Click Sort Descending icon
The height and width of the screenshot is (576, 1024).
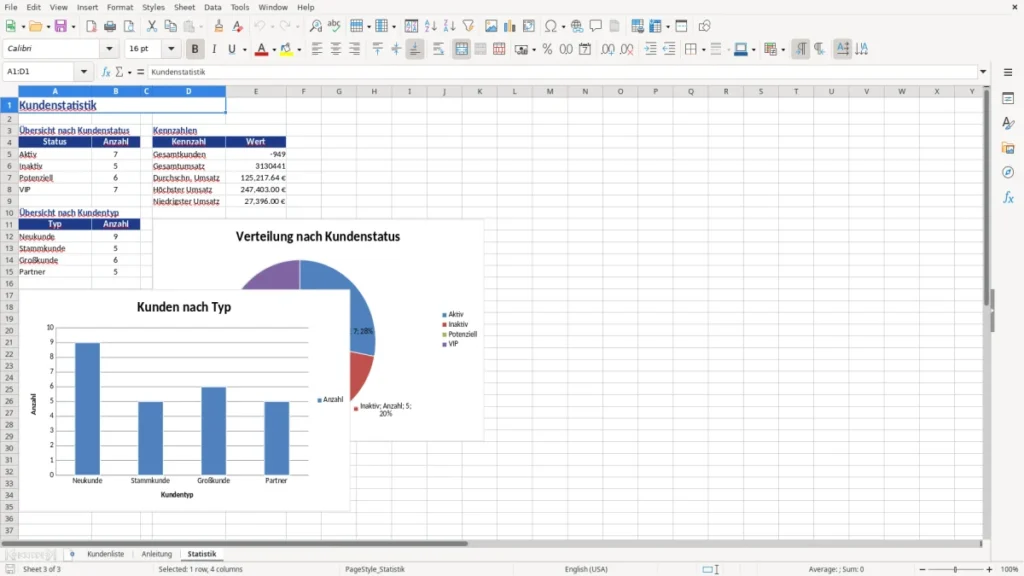[x=449, y=26]
